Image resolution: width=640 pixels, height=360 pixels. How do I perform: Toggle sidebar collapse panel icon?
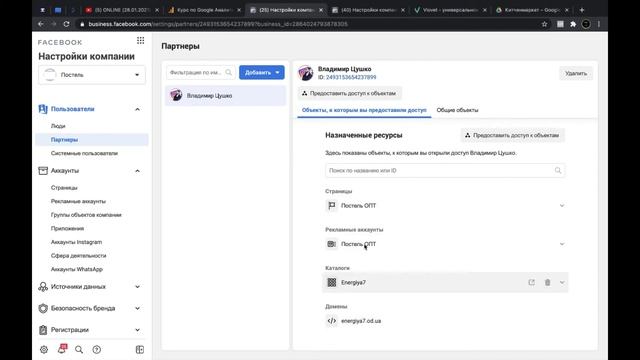[x=140, y=349]
